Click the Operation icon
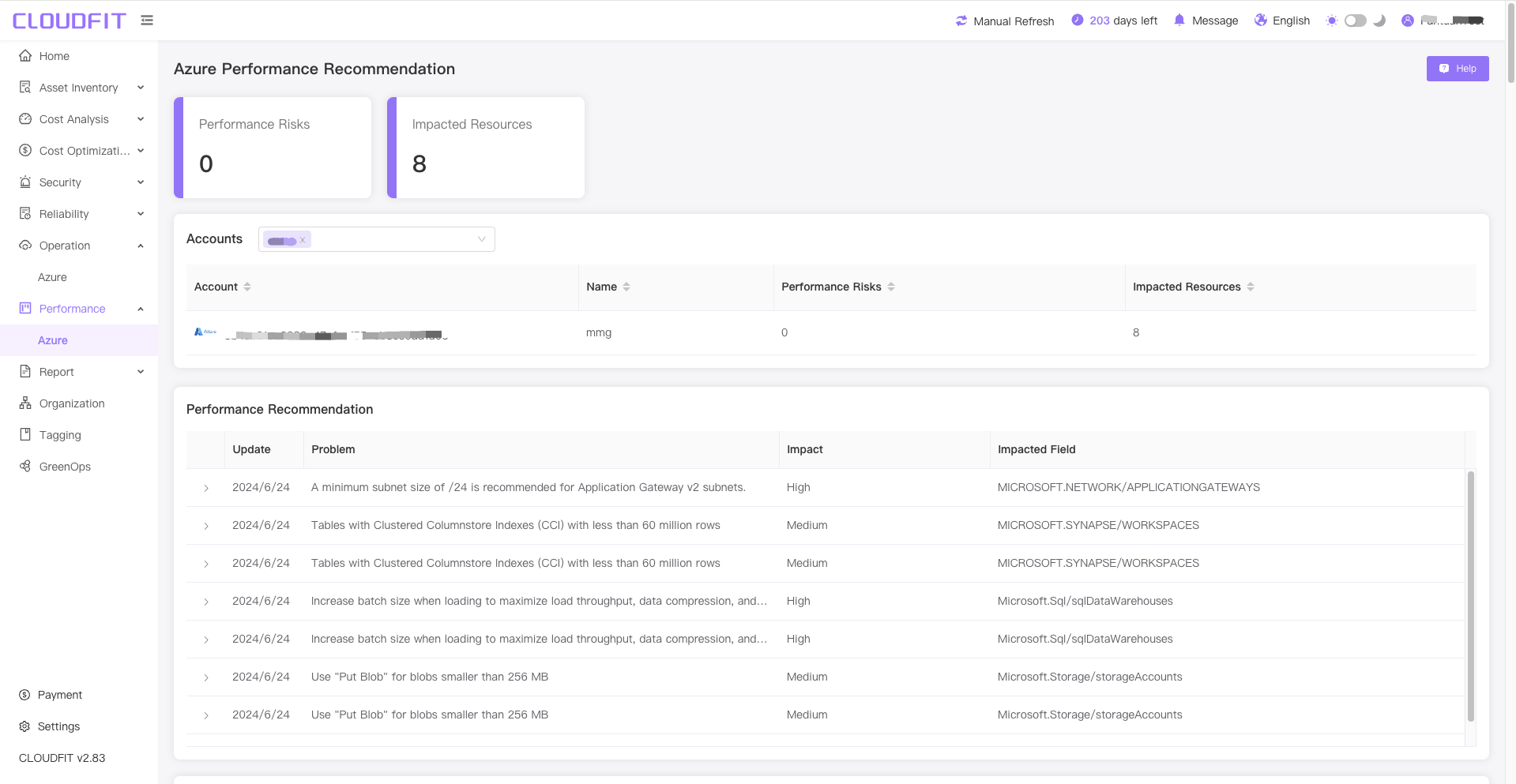The width and height of the screenshot is (1516, 784). point(25,246)
